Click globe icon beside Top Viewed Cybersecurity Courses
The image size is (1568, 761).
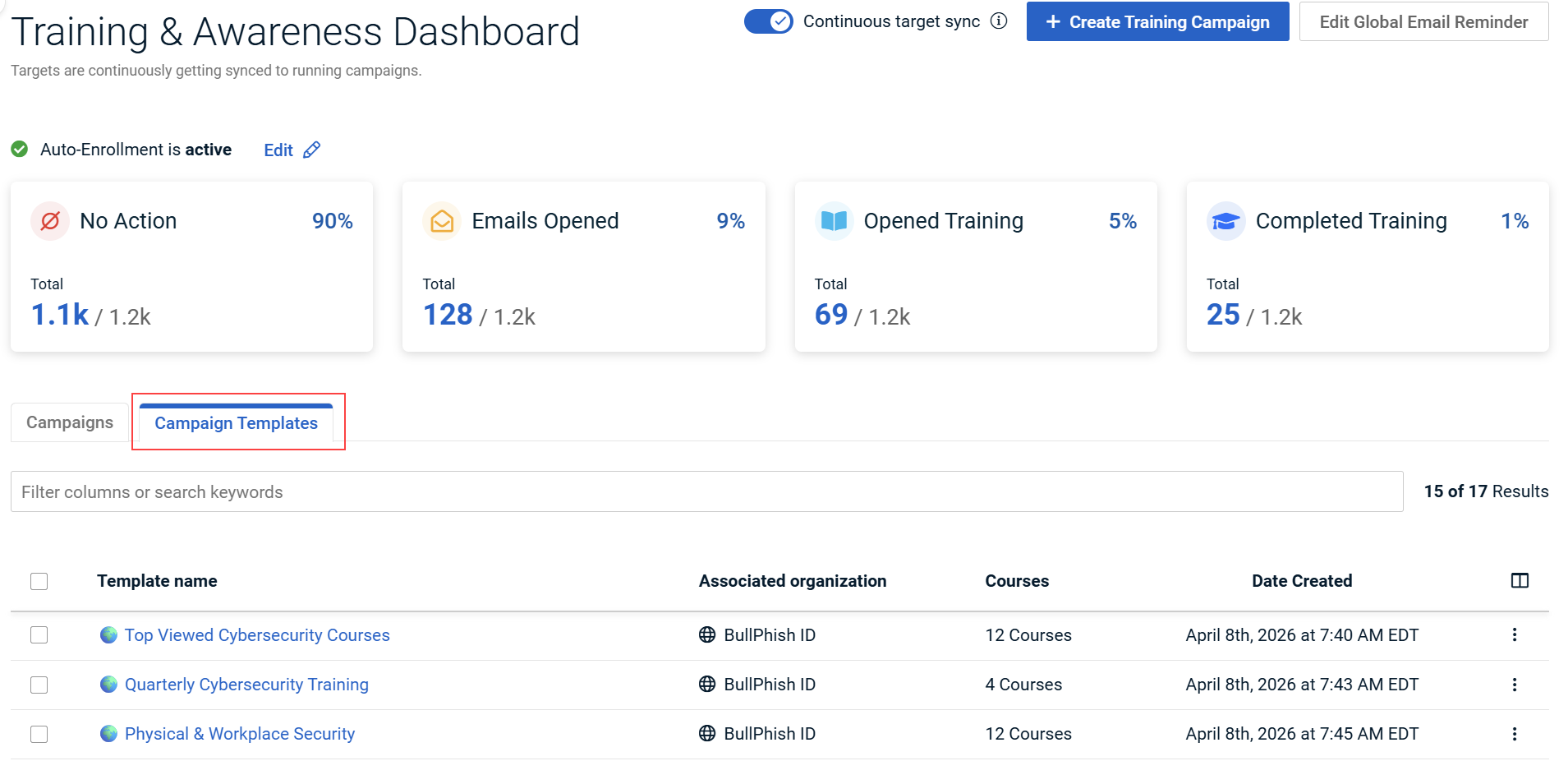pos(108,635)
